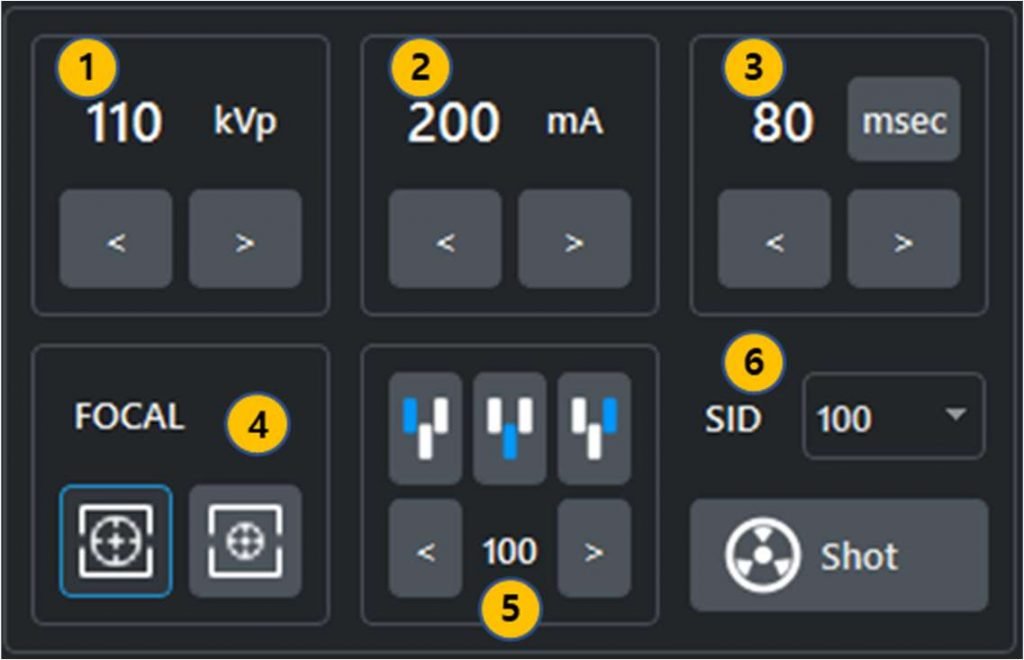Decrease the mA value
Viewport: 1024px width, 660px height.
(x=445, y=242)
